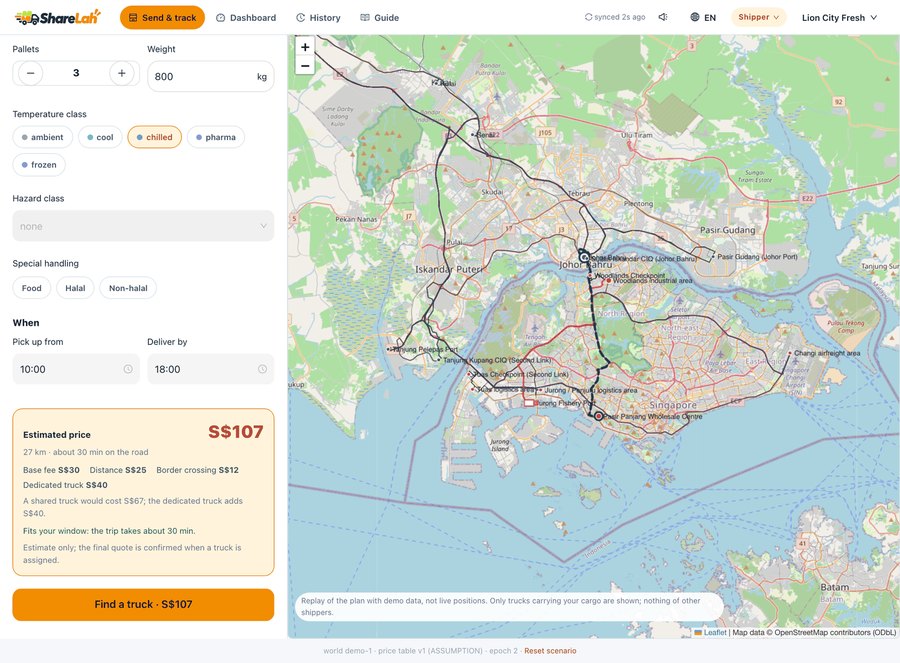Viewport: 900px width, 663px height.
Task: Click the ShareLah logo
Action: click(x=57, y=17)
